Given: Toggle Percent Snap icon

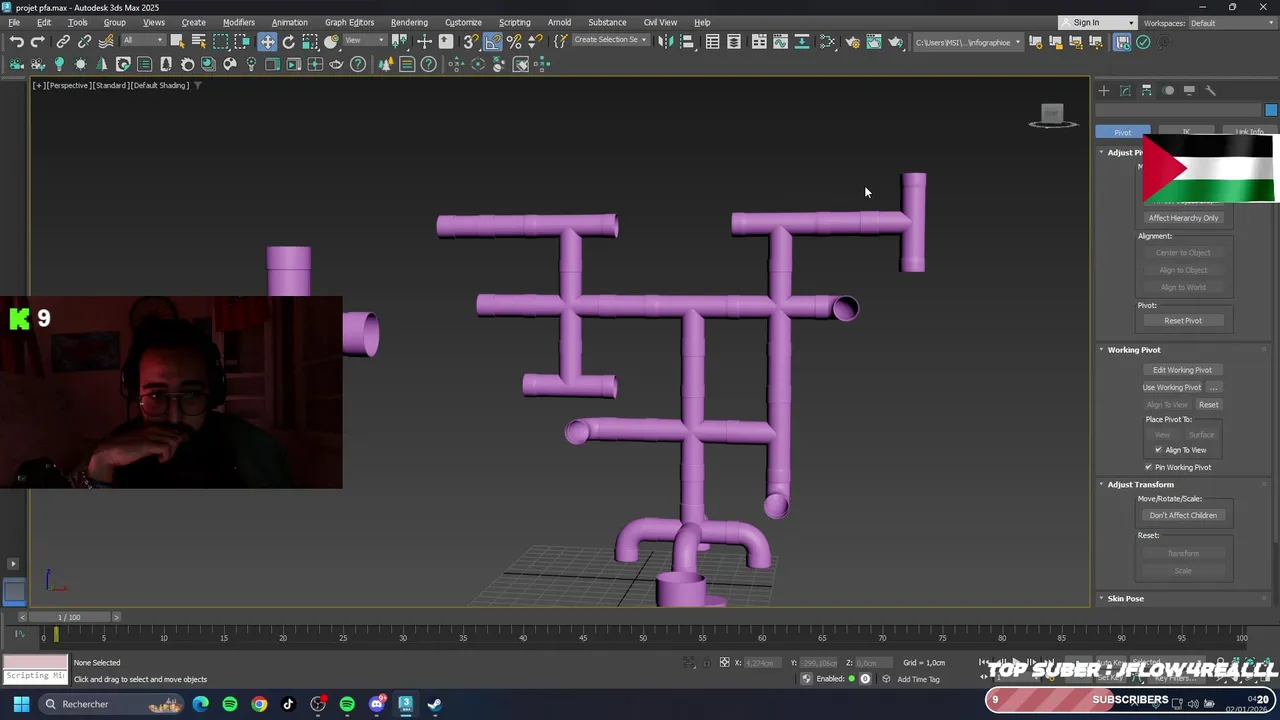Looking at the screenshot, I should click(x=514, y=42).
